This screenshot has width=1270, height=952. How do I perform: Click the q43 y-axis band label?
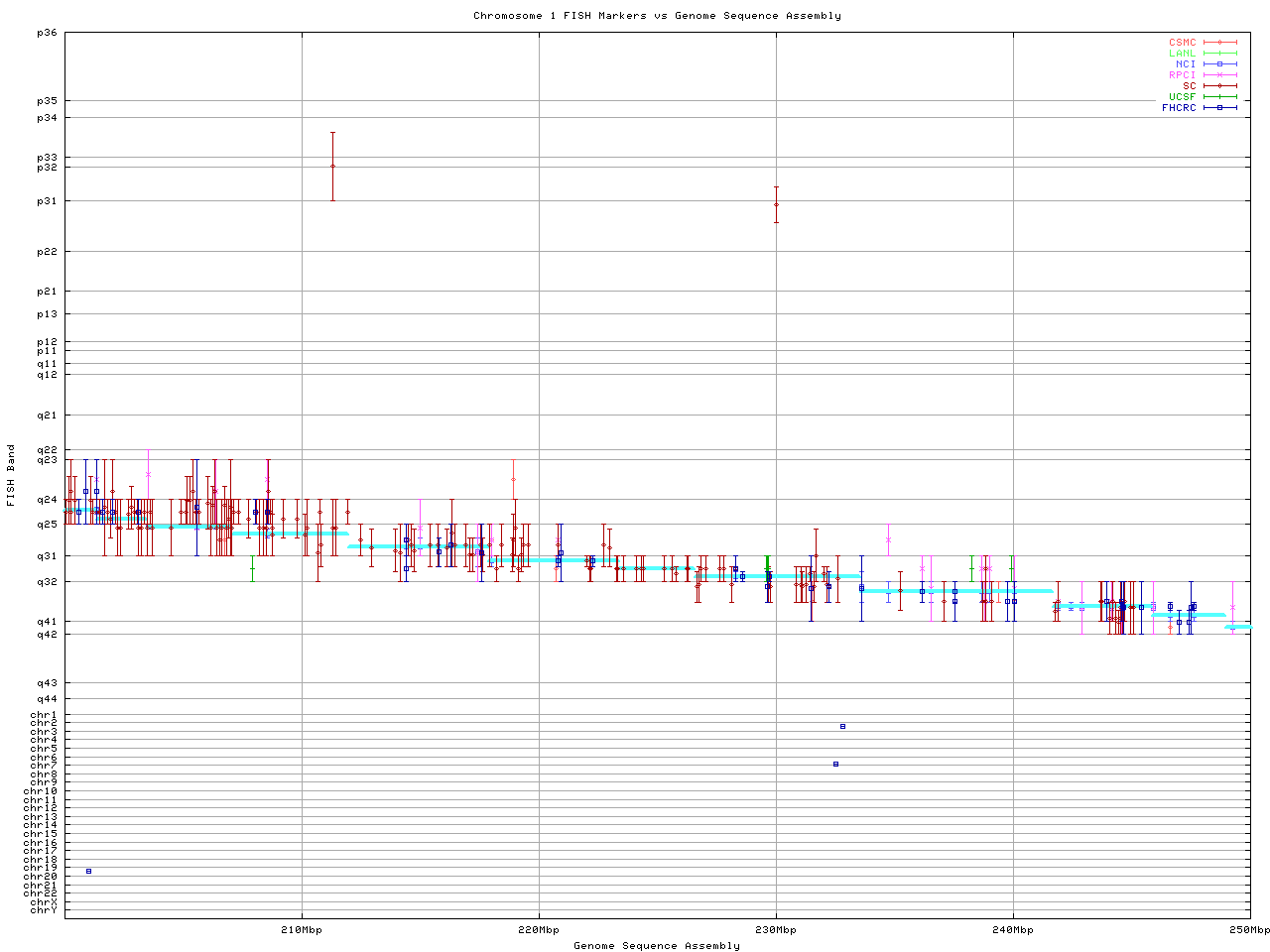click(x=47, y=682)
